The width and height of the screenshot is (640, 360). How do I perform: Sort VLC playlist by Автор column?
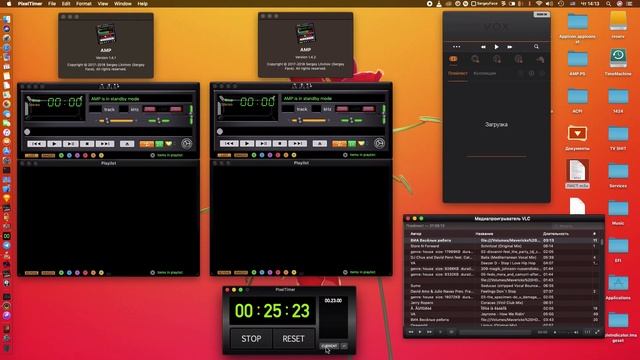tap(416, 234)
